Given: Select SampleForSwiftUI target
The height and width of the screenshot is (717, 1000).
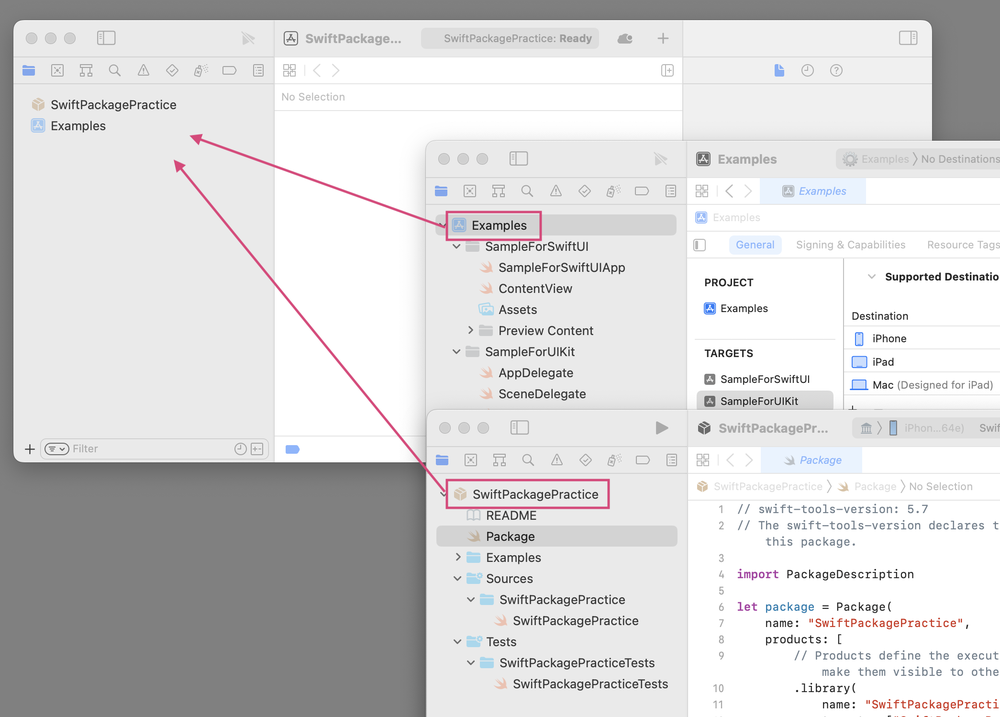Looking at the screenshot, I should [x=764, y=379].
